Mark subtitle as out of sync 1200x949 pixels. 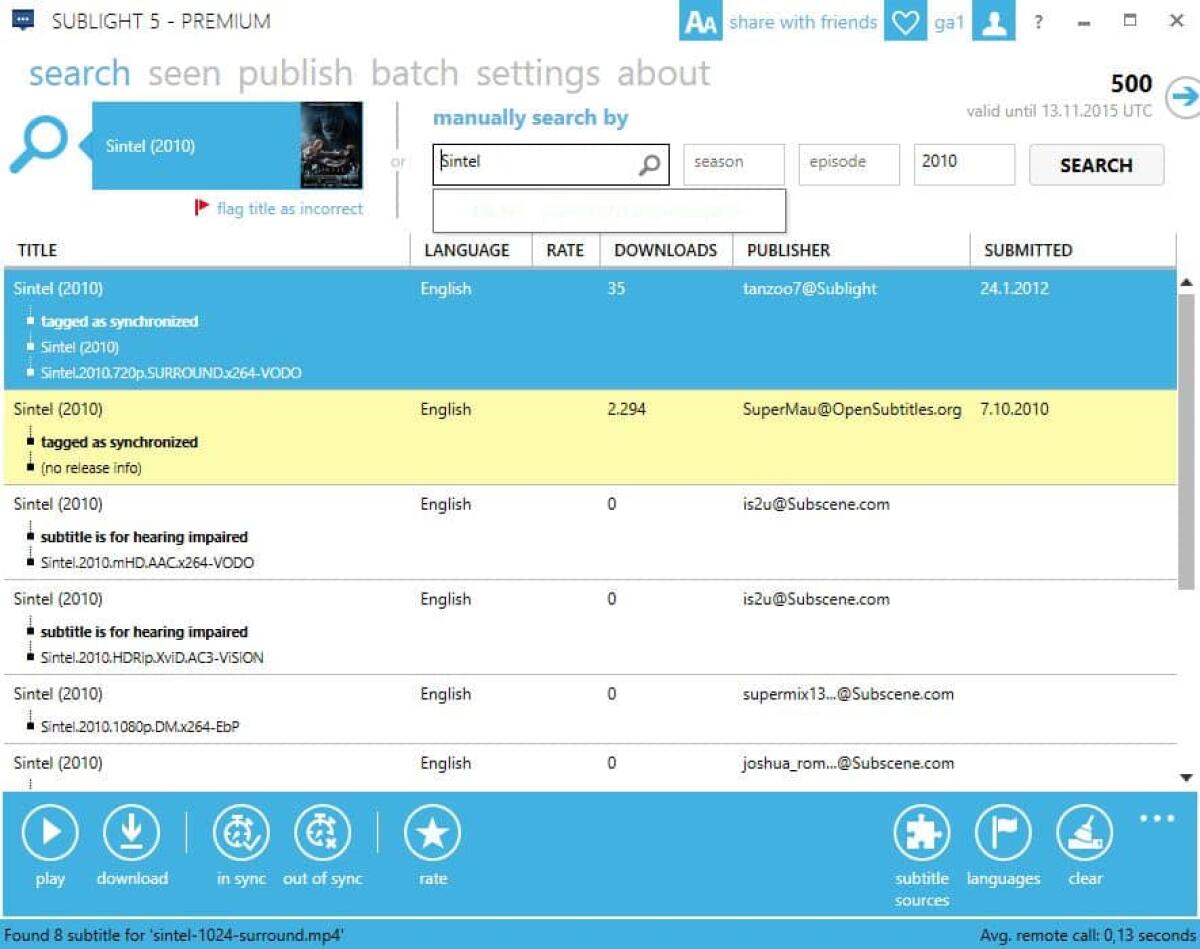click(322, 831)
